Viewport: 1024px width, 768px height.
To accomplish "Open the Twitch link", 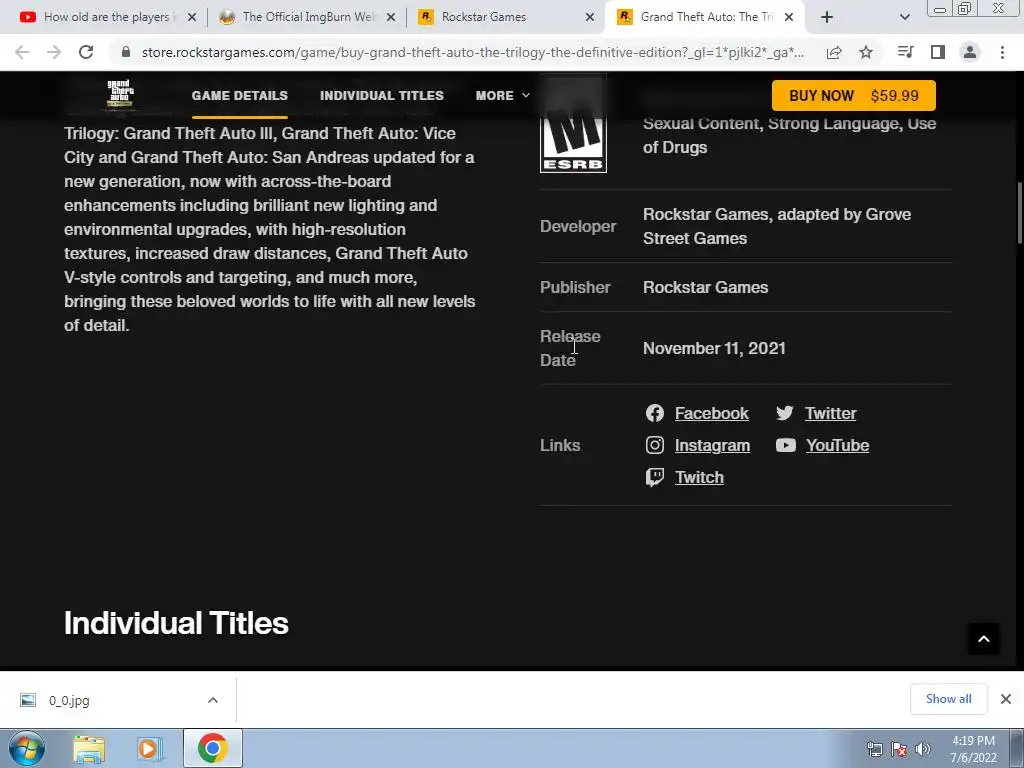I will point(699,477).
